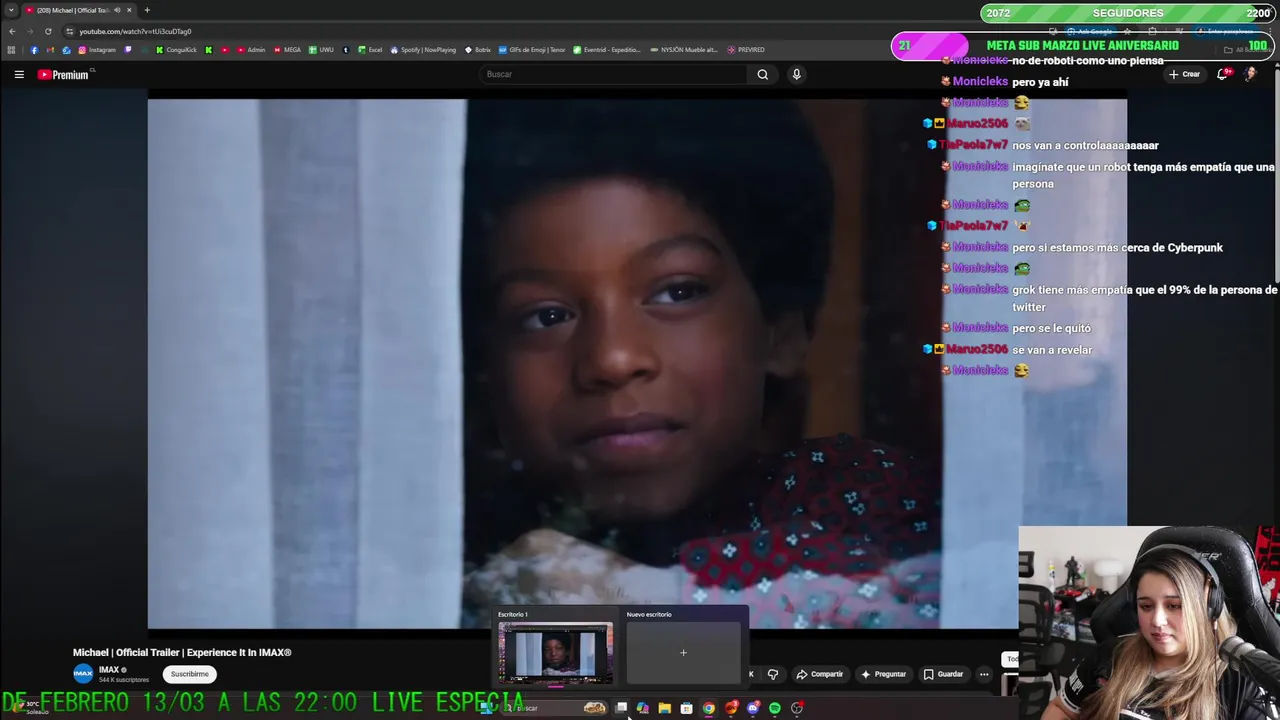Open the Facebook bookmark
The image size is (1280, 720).
(34, 50)
